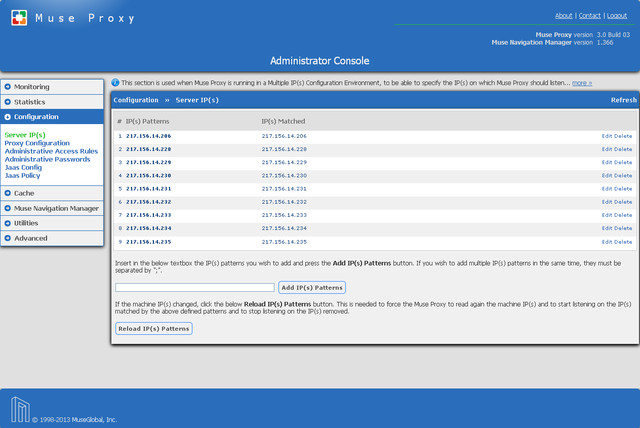Delete the 217.156.14.228 pattern
Viewport: 640px width, 428px height.
(x=623, y=149)
